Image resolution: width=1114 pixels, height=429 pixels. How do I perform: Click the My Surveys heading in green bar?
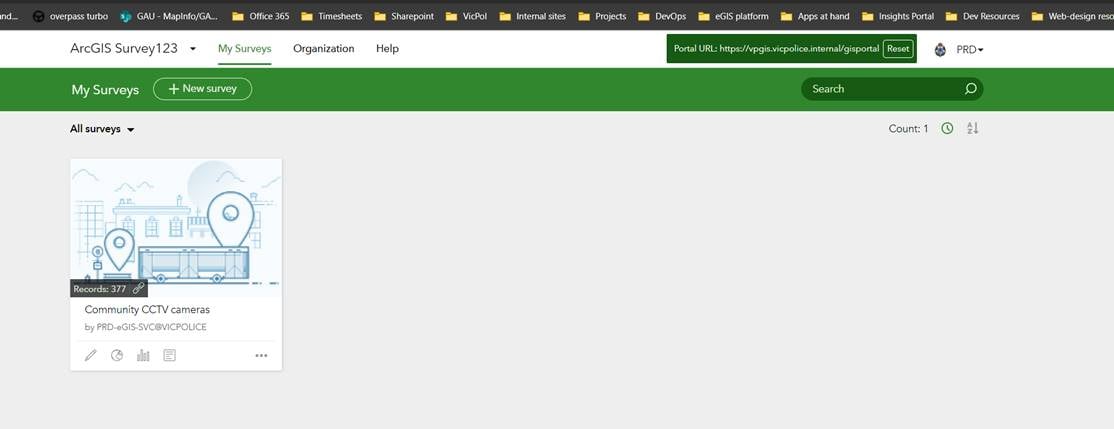tap(105, 90)
